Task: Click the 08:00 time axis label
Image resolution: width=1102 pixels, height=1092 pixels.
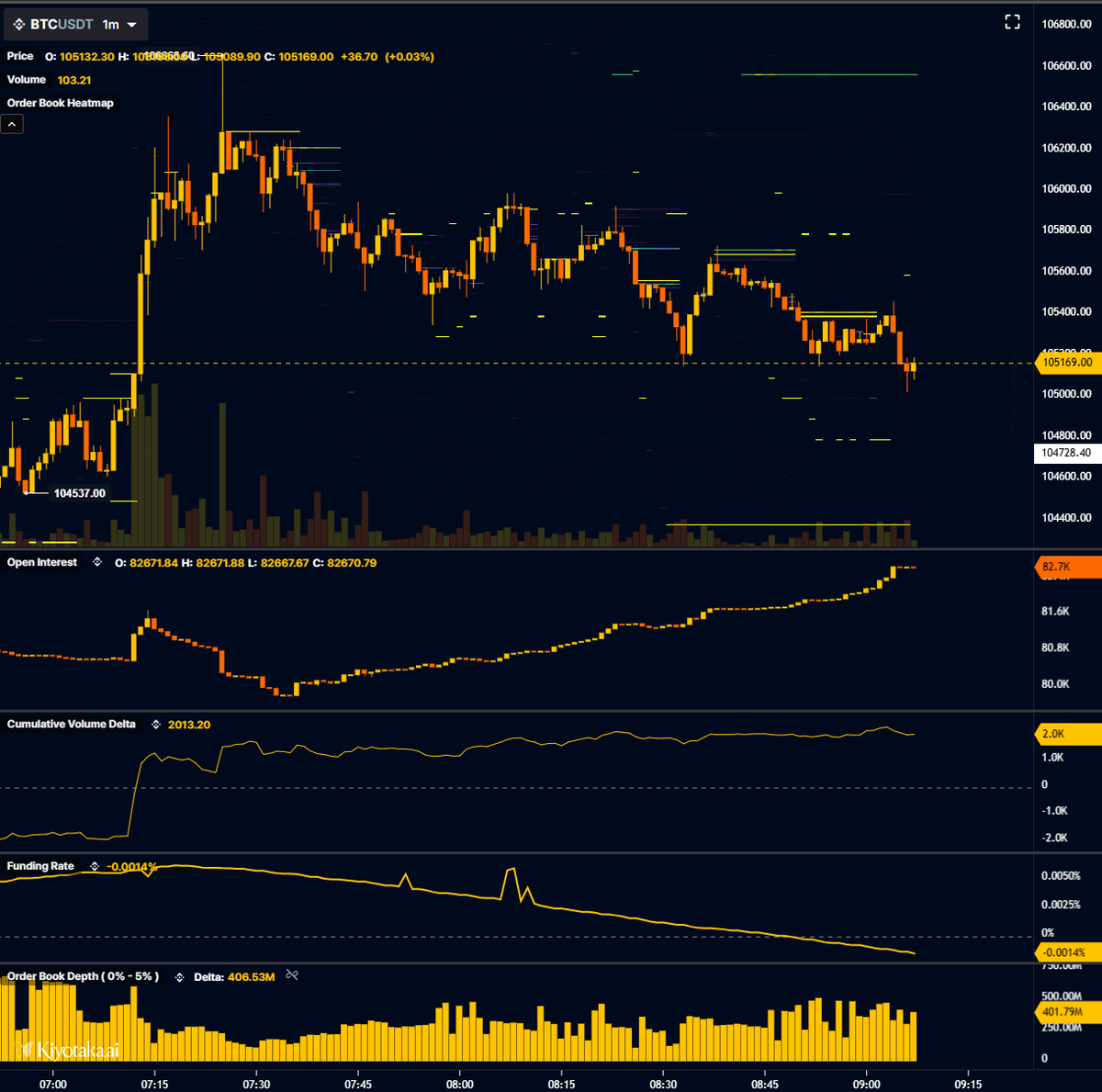Action: 460,1084
